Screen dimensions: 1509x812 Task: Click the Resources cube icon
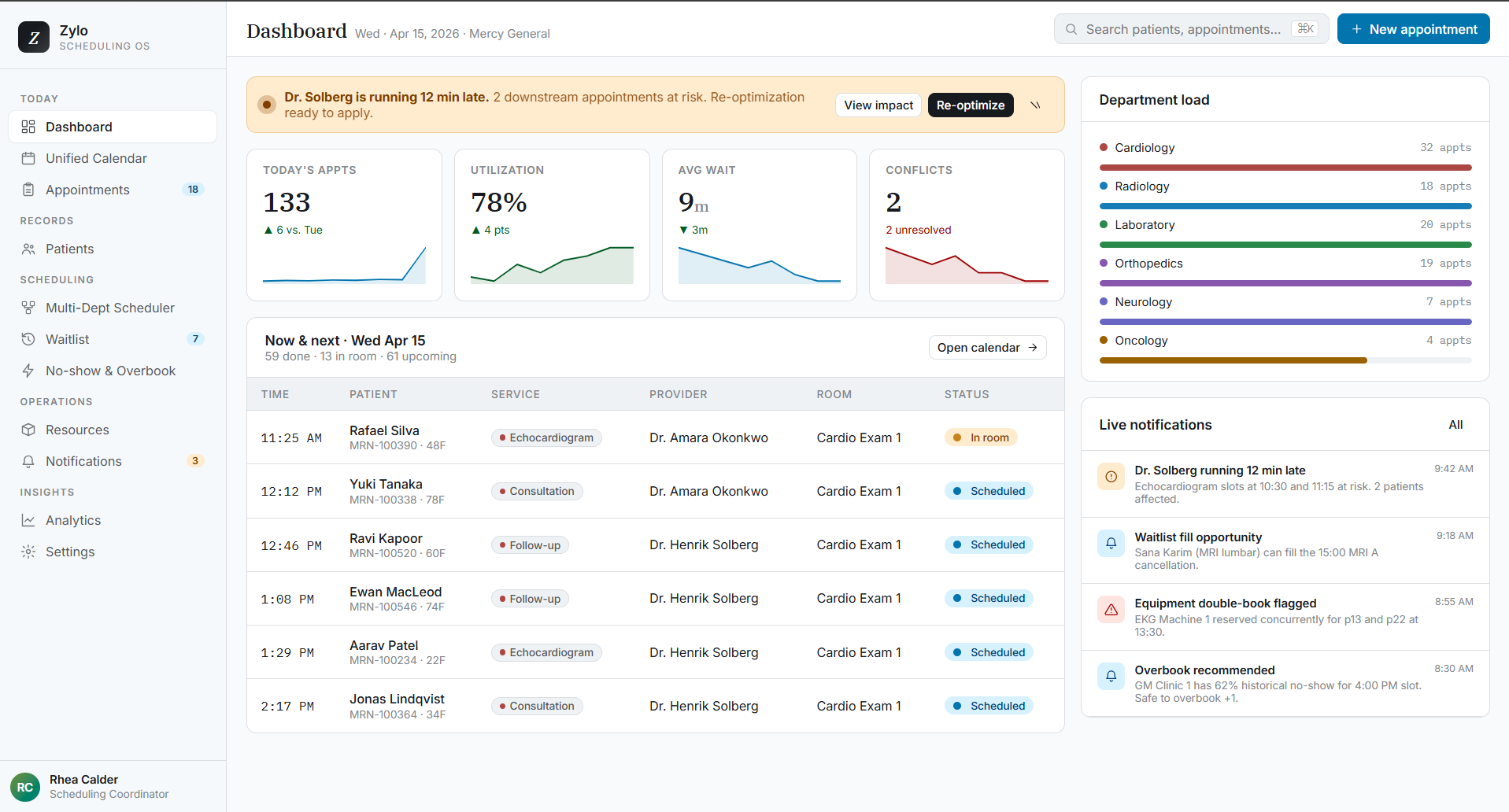pyautogui.click(x=28, y=430)
